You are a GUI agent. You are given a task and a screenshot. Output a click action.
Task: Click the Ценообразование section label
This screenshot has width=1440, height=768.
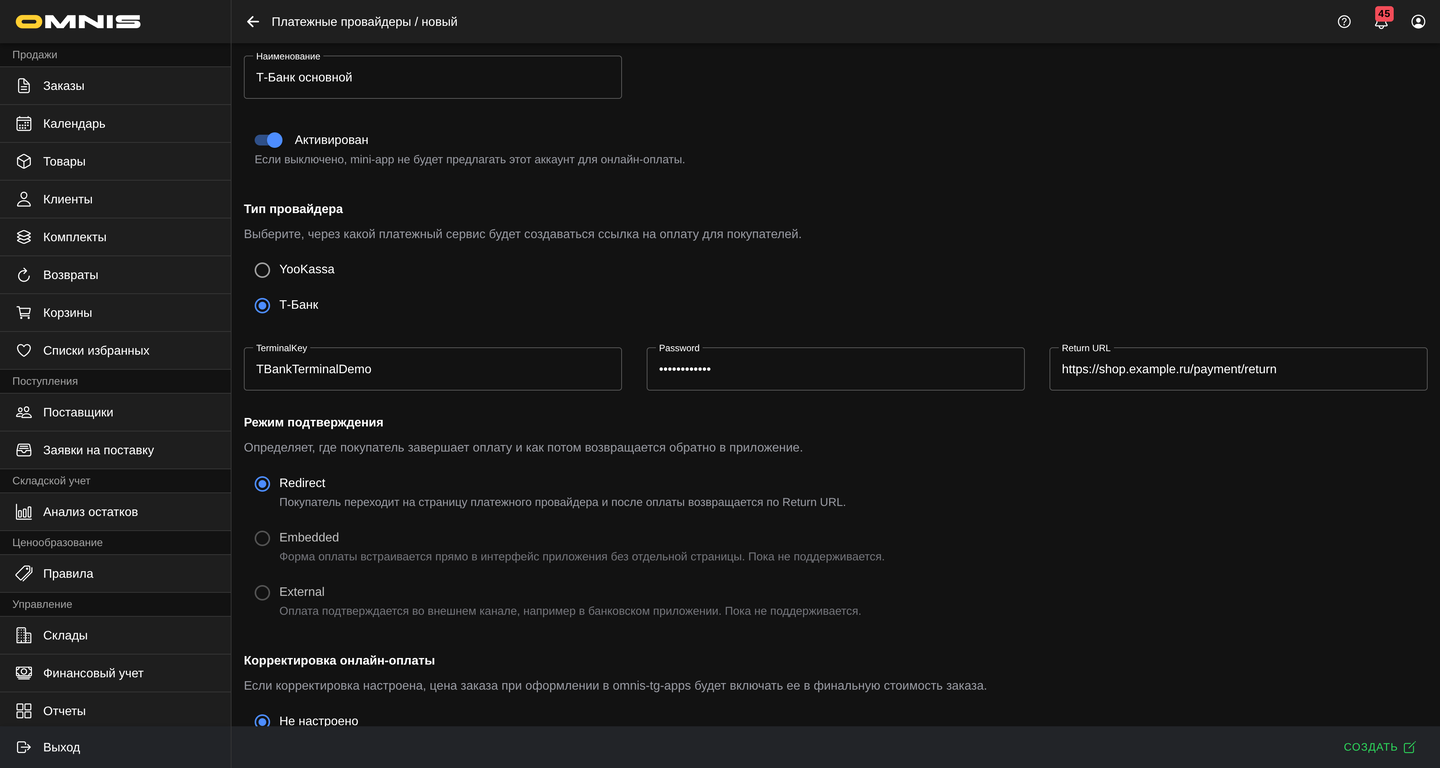pos(57,543)
